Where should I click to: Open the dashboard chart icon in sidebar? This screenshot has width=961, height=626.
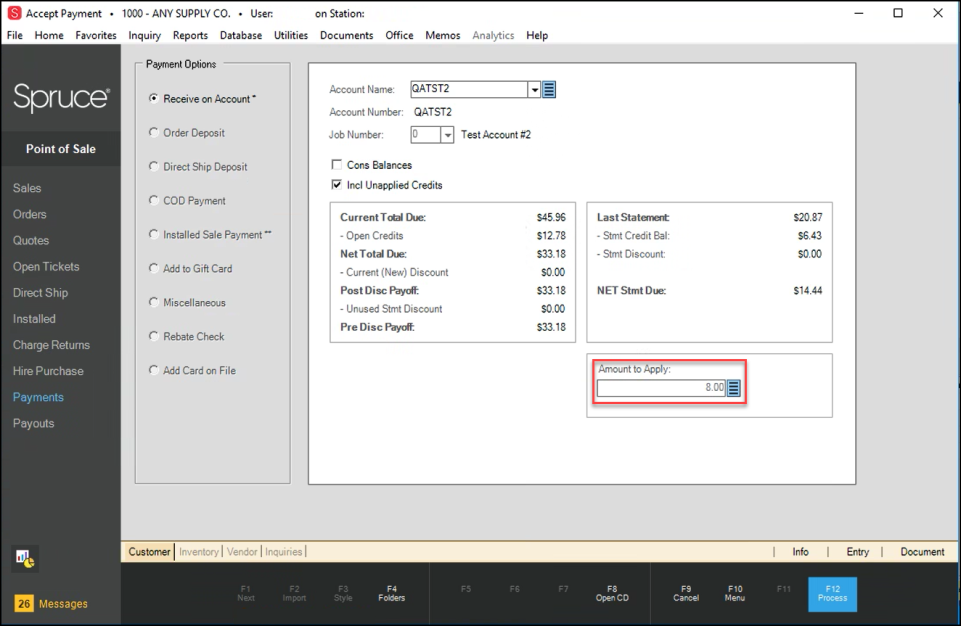coord(25,558)
